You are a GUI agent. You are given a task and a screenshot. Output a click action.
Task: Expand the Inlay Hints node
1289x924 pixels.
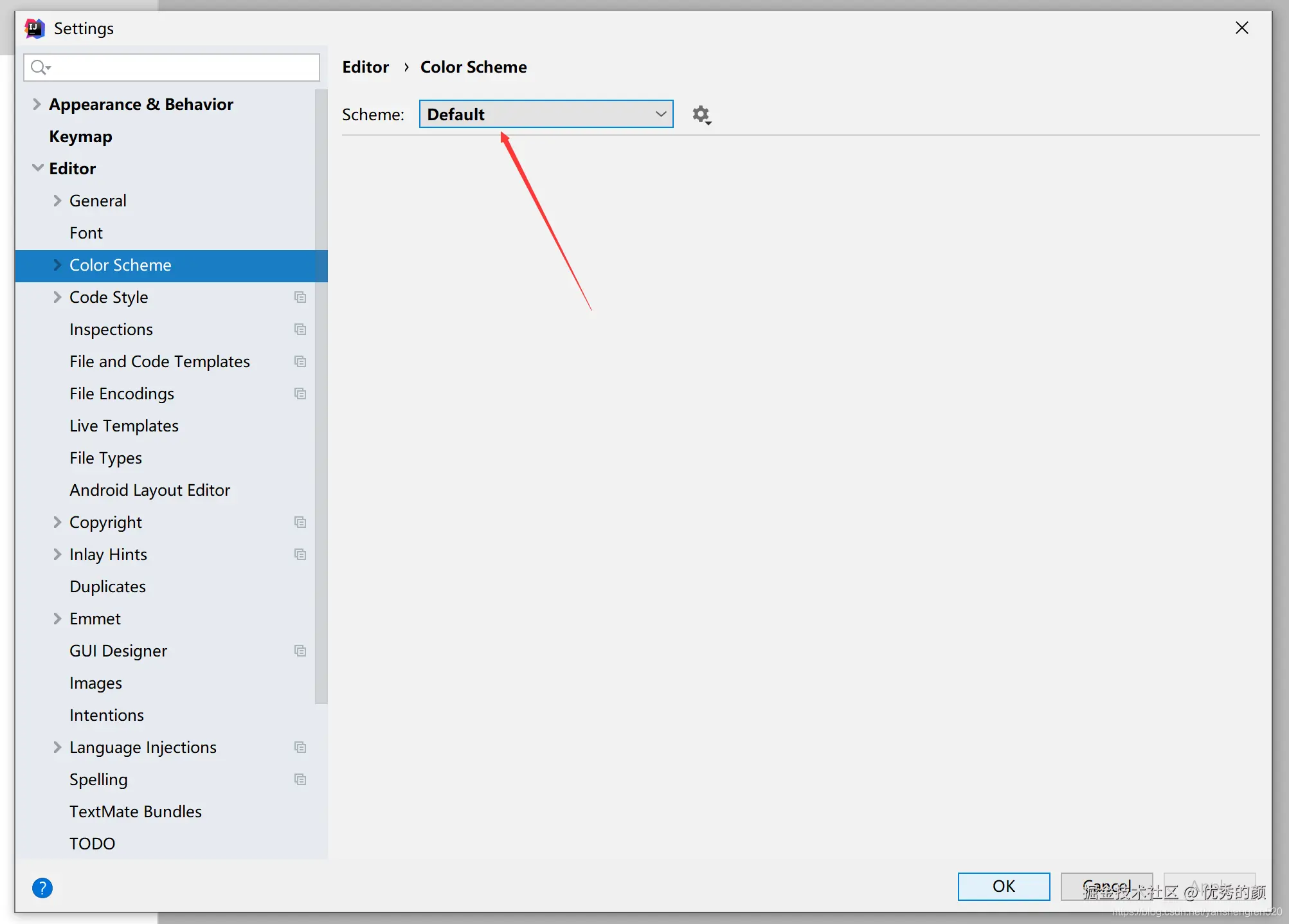pyautogui.click(x=57, y=554)
